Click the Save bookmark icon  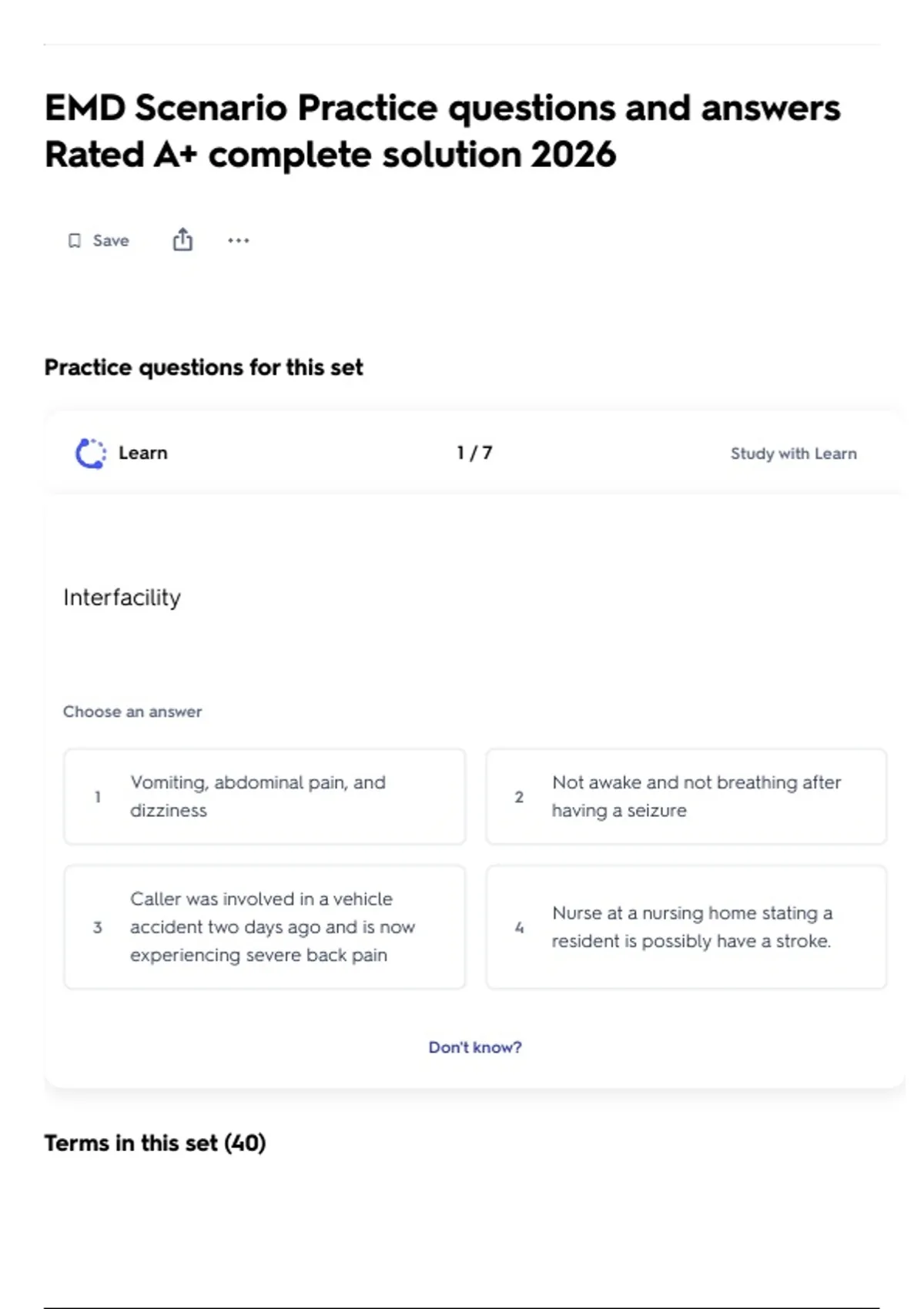tap(75, 241)
